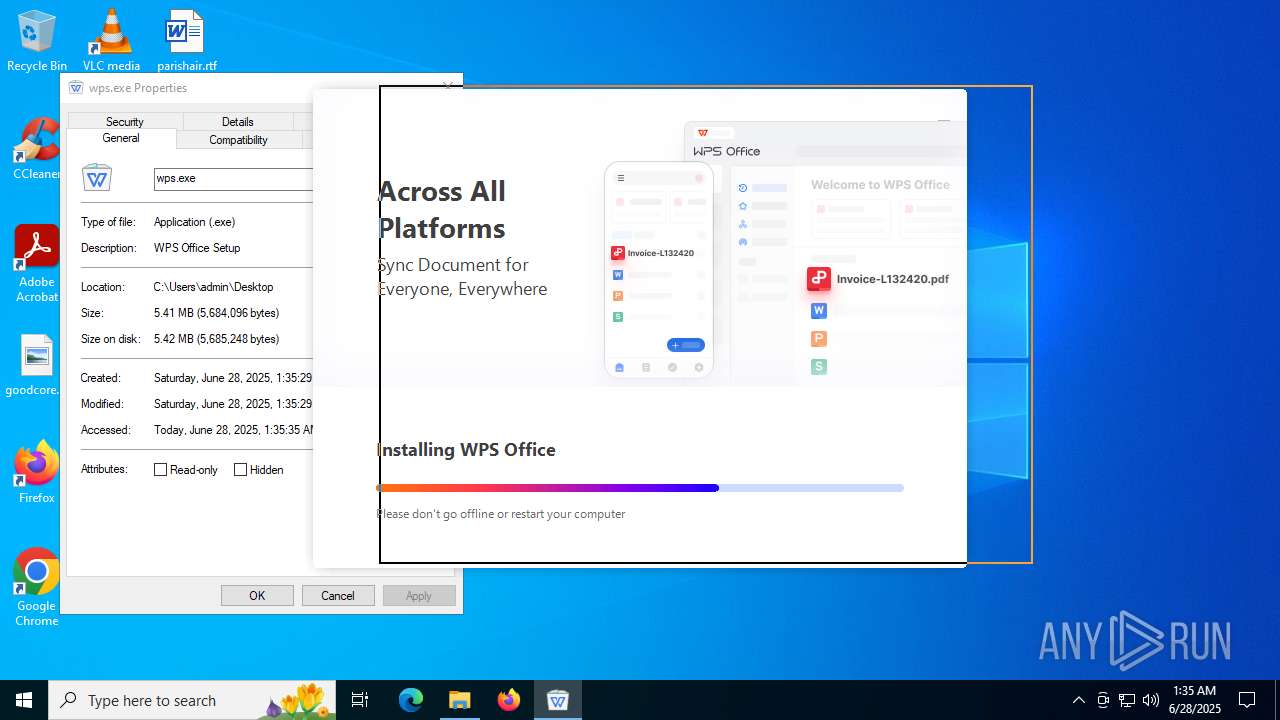The height and width of the screenshot is (720, 1280).
Task: Click the size value 5.41 MB
Action: point(216,313)
